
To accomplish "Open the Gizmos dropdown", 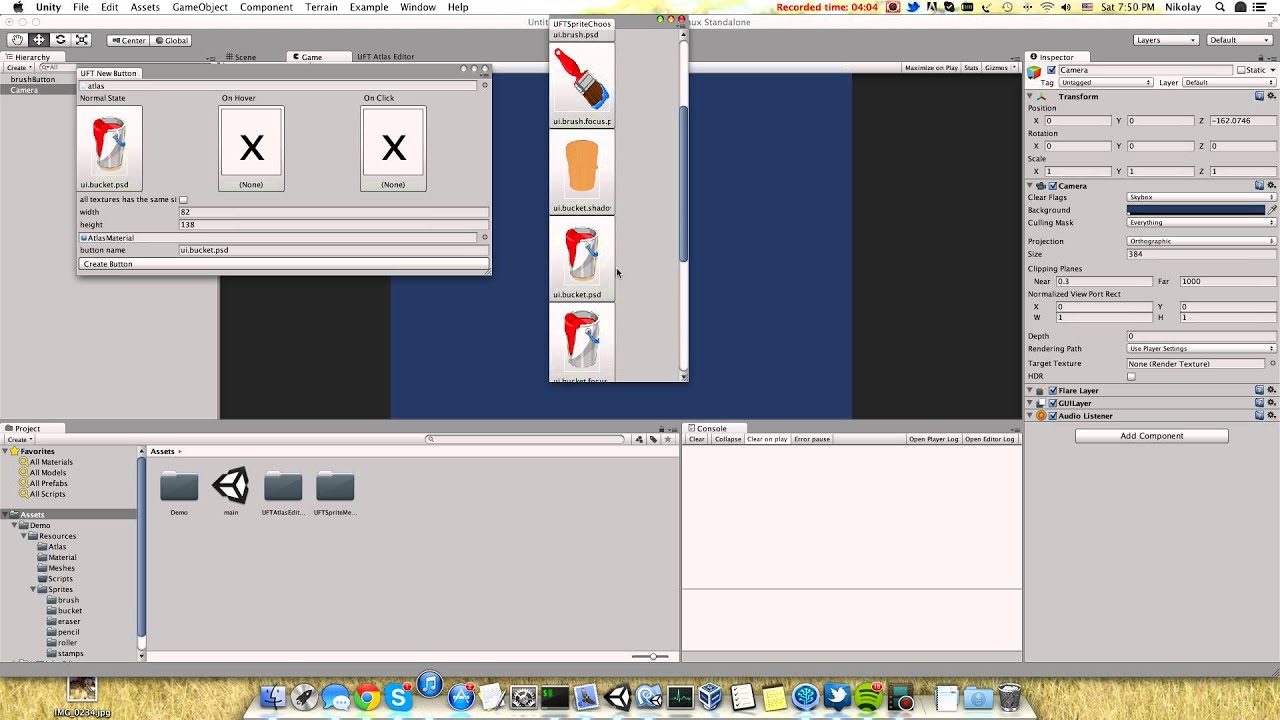I will click(998, 68).
